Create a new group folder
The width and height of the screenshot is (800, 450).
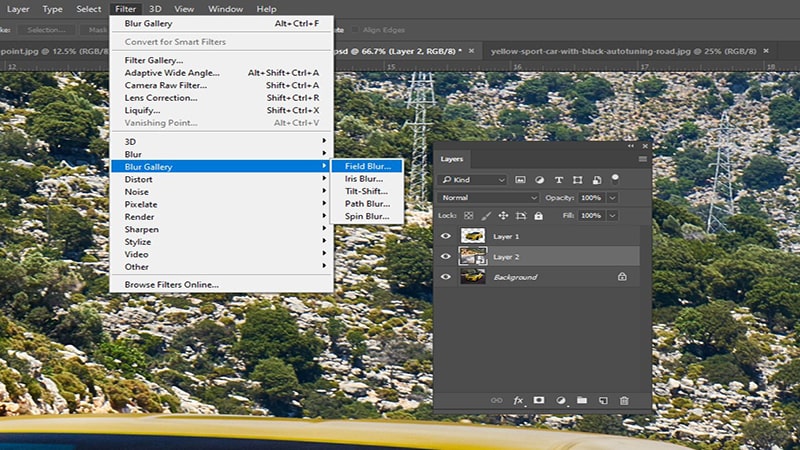pyautogui.click(x=582, y=401)
